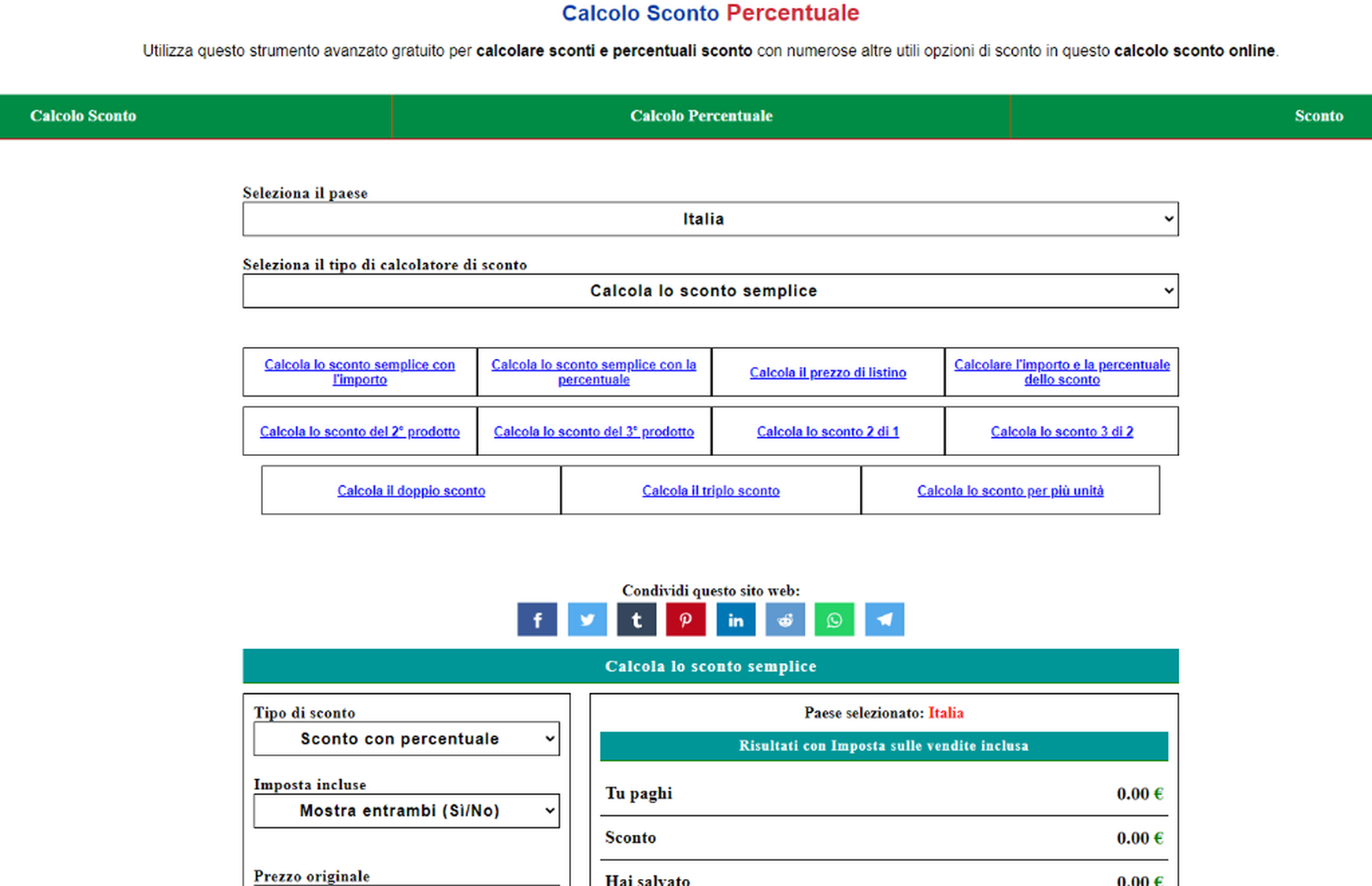Open the Seleziona il paese dropdown
Image resolution: width=1372 pixels, height=886 pixels.
tap(710, 219)
